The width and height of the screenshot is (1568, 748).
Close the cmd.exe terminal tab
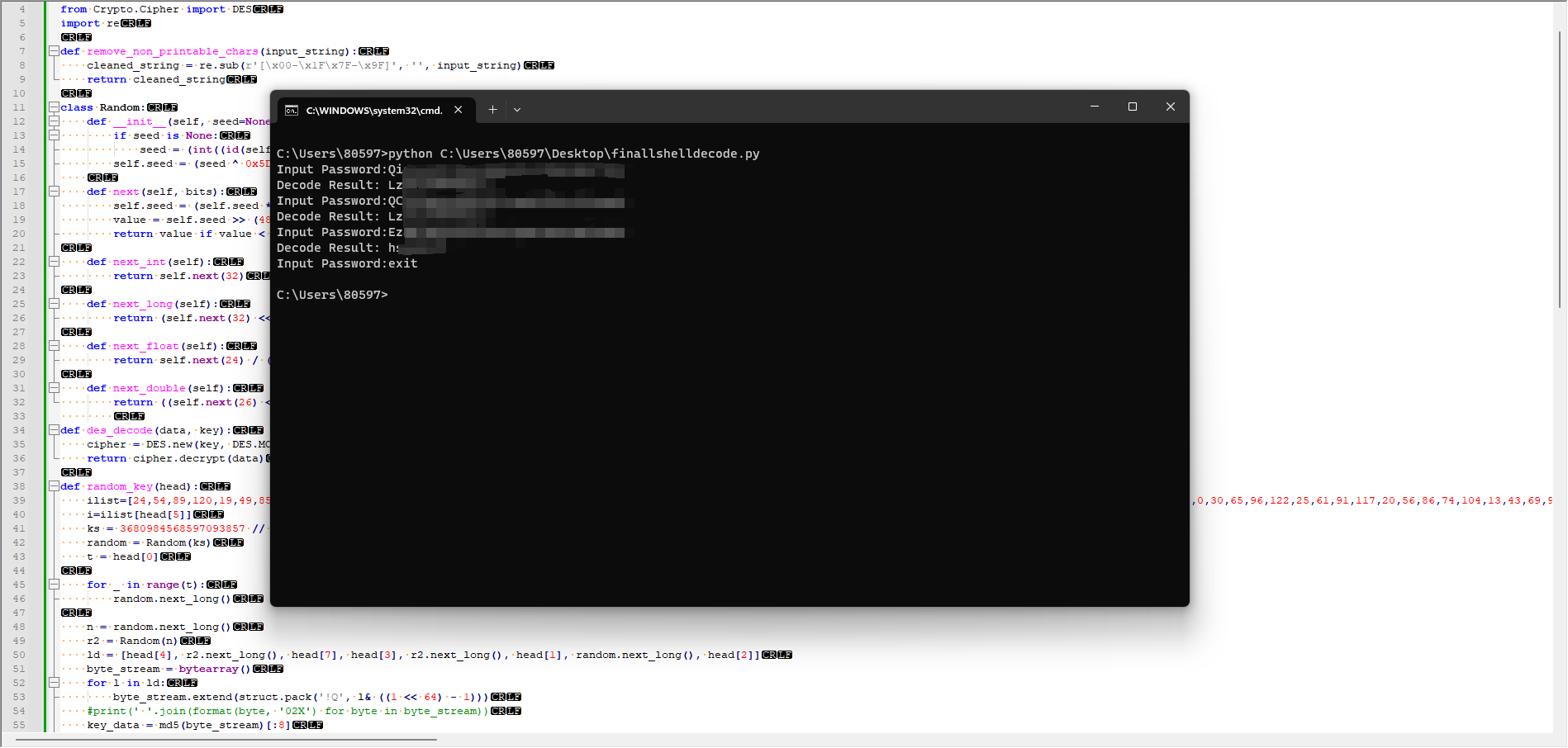459,110
